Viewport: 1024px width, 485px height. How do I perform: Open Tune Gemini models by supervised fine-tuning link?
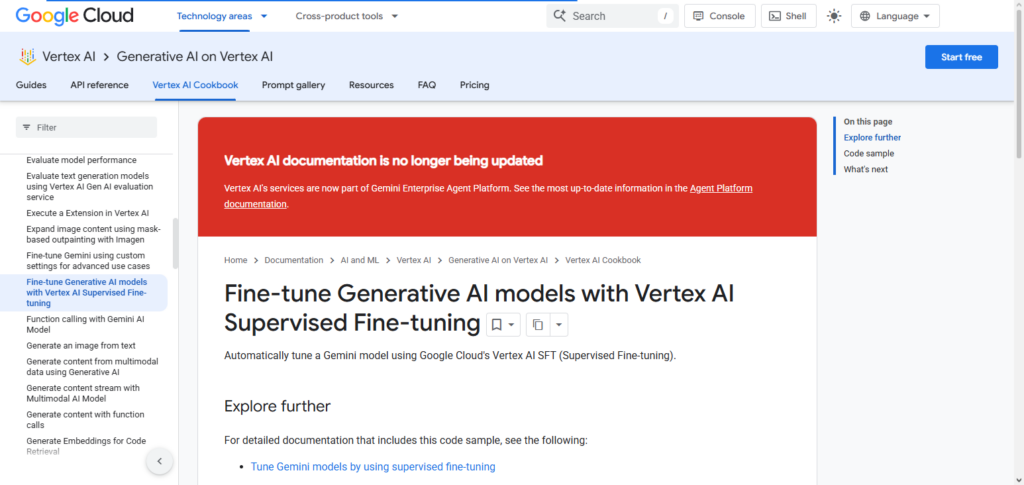point(373,467)
